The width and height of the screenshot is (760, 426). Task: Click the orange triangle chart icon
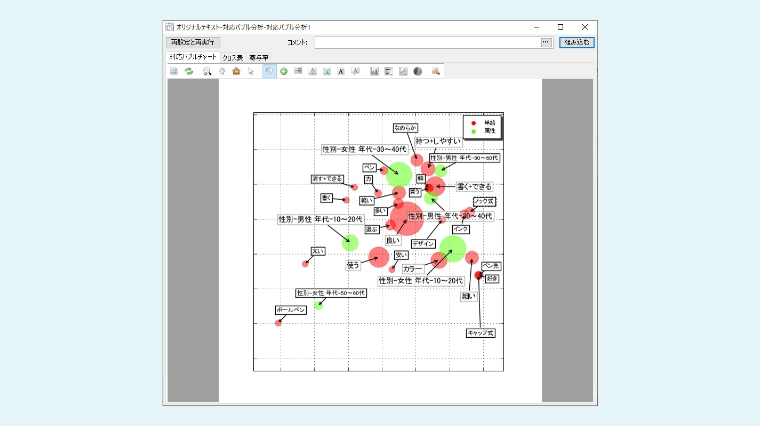(x=313, y=71)
